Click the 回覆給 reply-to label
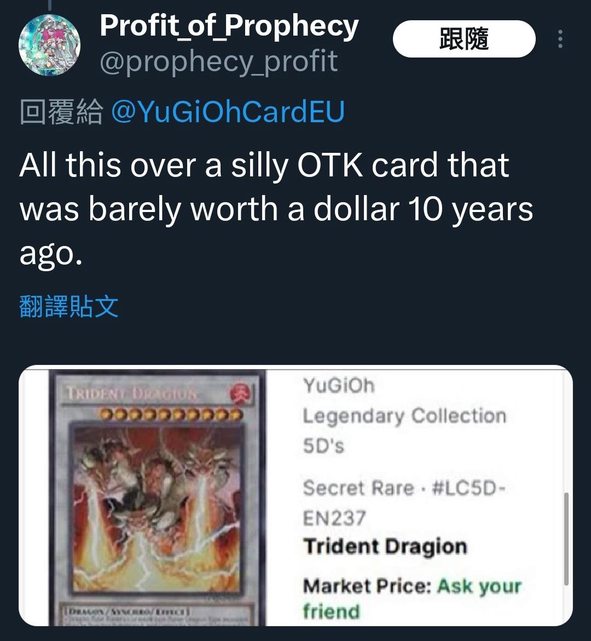 tap(61, 112)
